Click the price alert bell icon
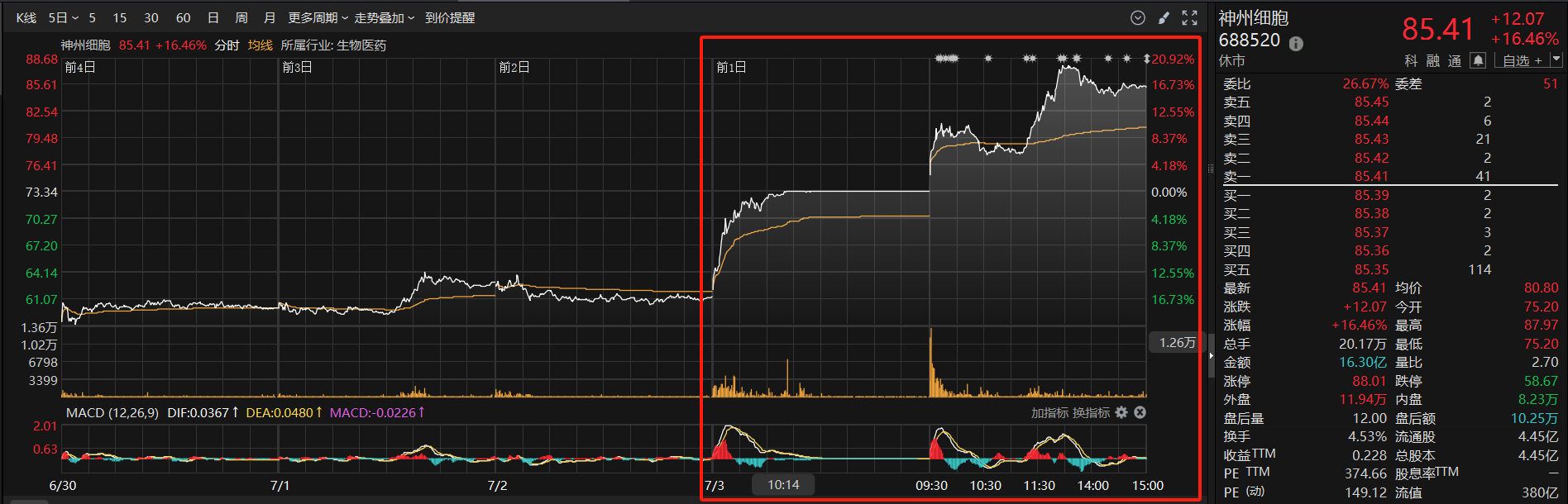Image resolution: width=1568 pixels, height=504 pixels. coord(1478,60)
